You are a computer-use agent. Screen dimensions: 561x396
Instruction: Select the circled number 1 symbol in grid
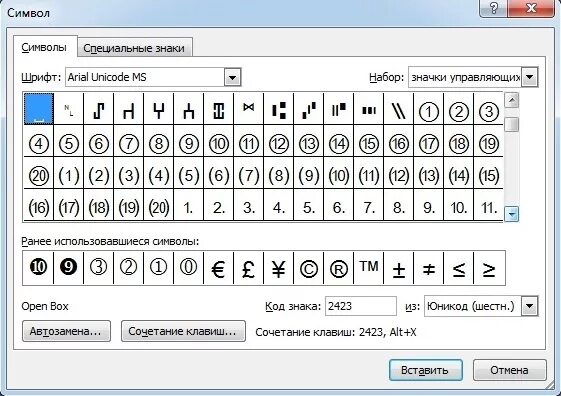[x=428, y=109]
